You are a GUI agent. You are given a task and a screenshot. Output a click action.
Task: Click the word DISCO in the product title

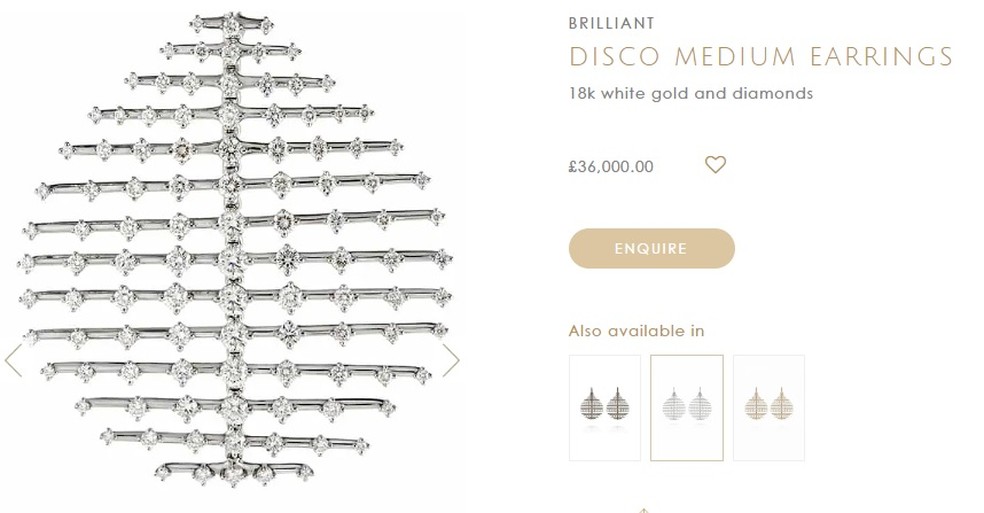[614, 57]
